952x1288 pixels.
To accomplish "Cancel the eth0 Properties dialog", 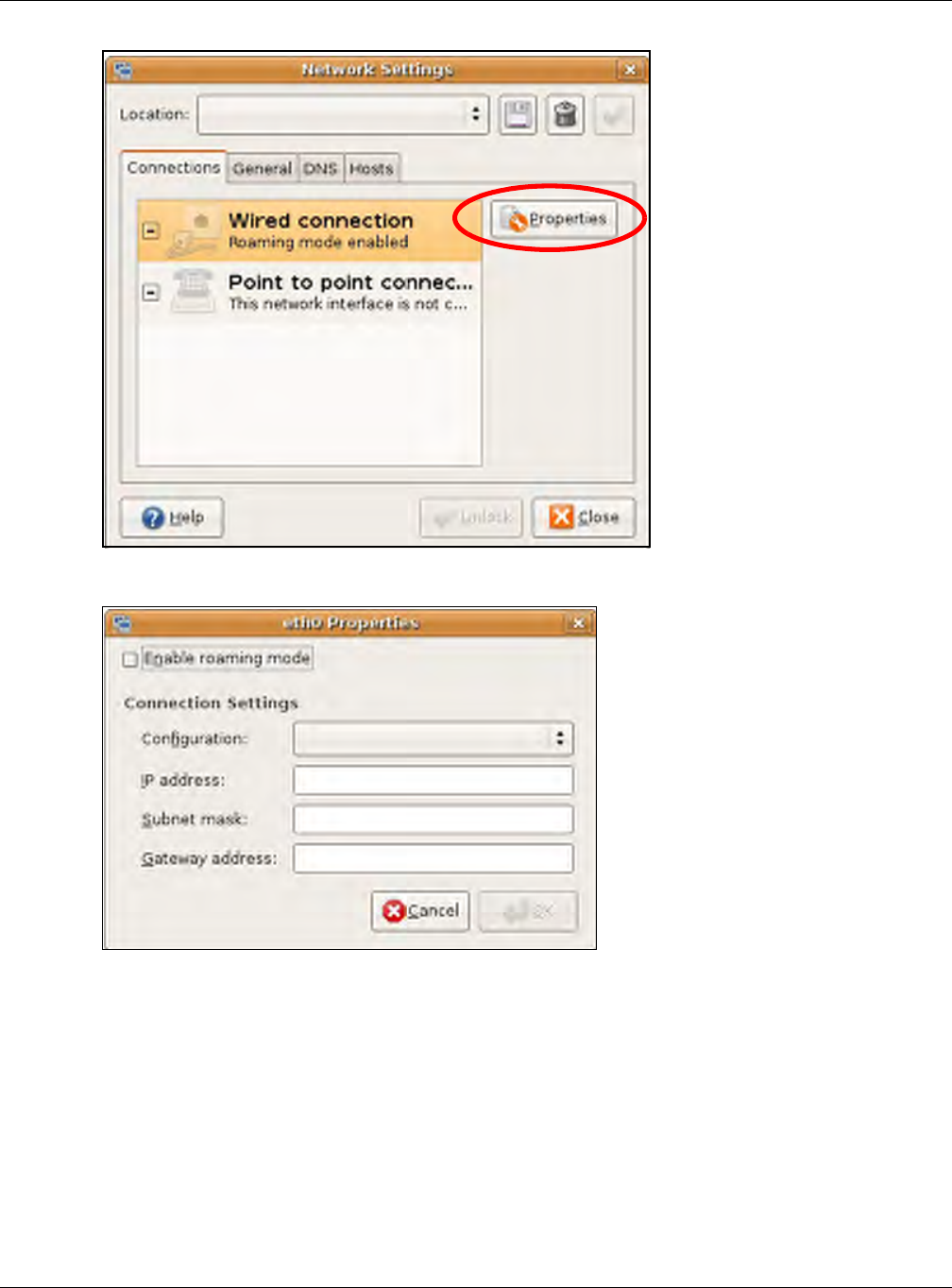I will point(420,911).
